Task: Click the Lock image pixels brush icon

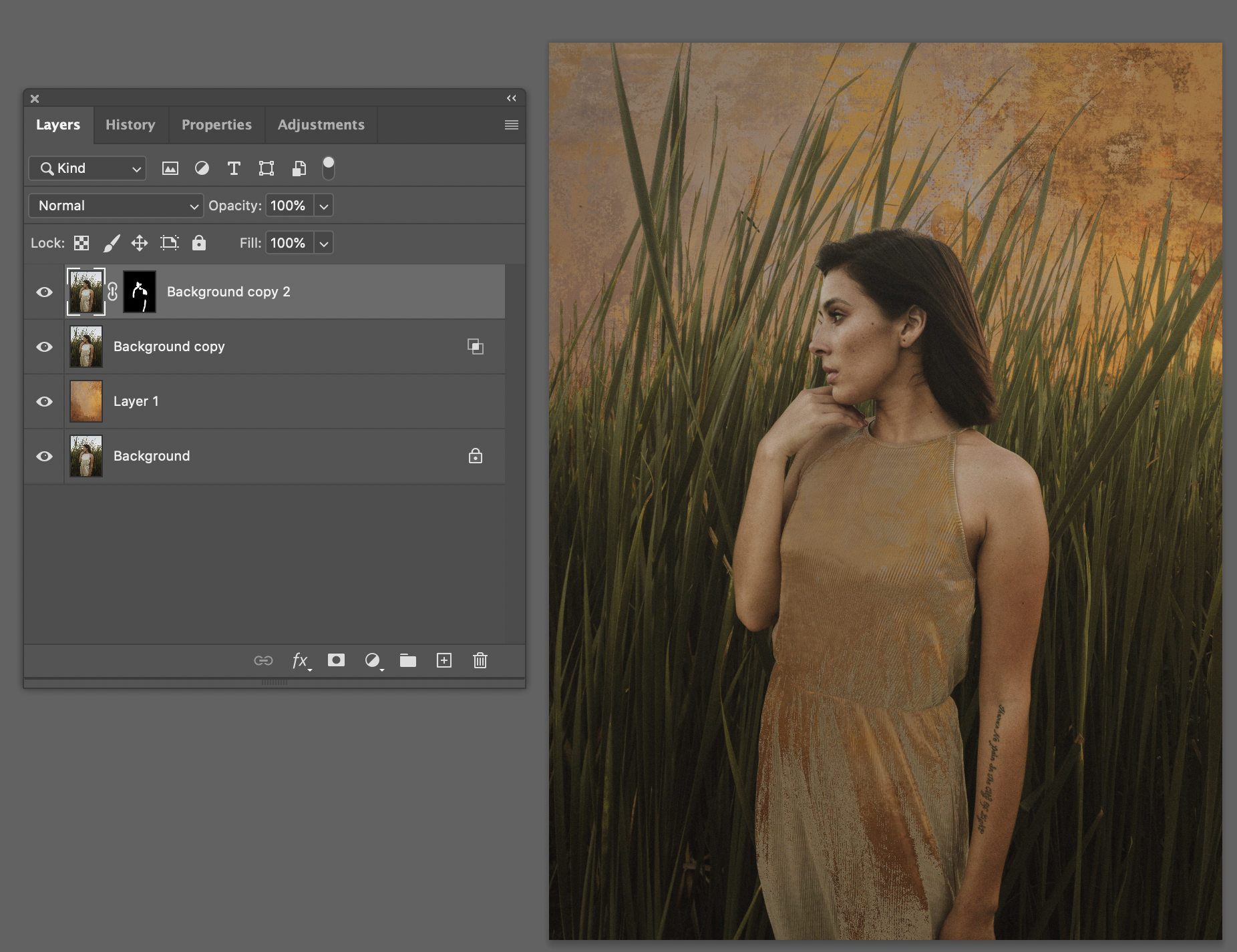Action: (x=112, y=243)
